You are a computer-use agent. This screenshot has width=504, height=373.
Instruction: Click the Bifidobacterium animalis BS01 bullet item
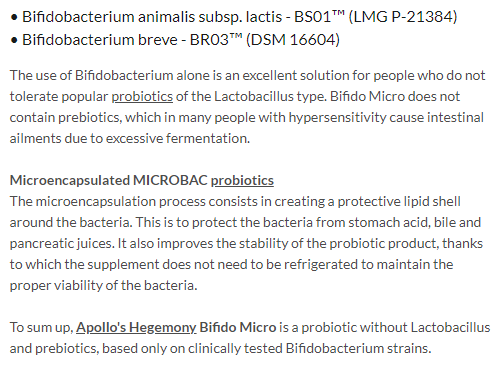click(x=234, y=17)
